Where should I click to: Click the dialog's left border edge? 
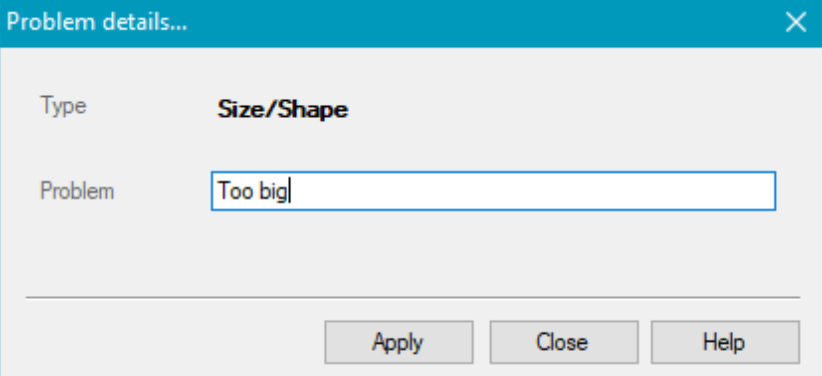1,210
